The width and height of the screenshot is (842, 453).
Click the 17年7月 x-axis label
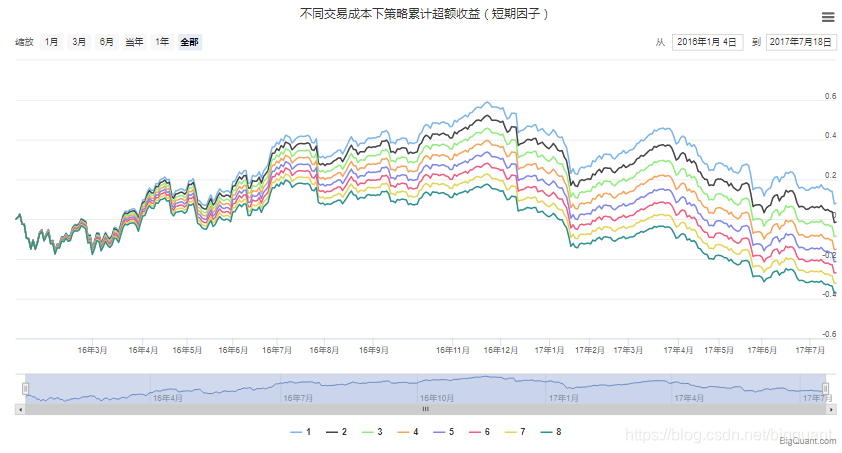810,350
